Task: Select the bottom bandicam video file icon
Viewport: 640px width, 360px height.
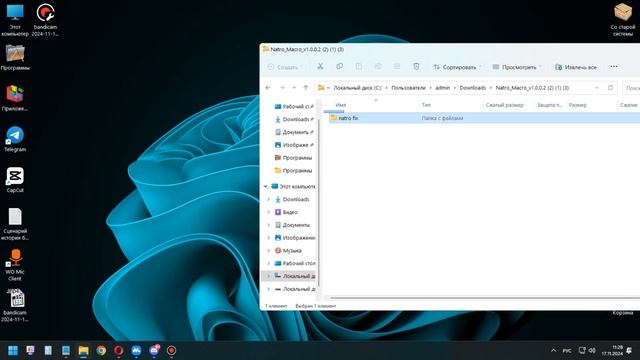Action: pos(15,305)
